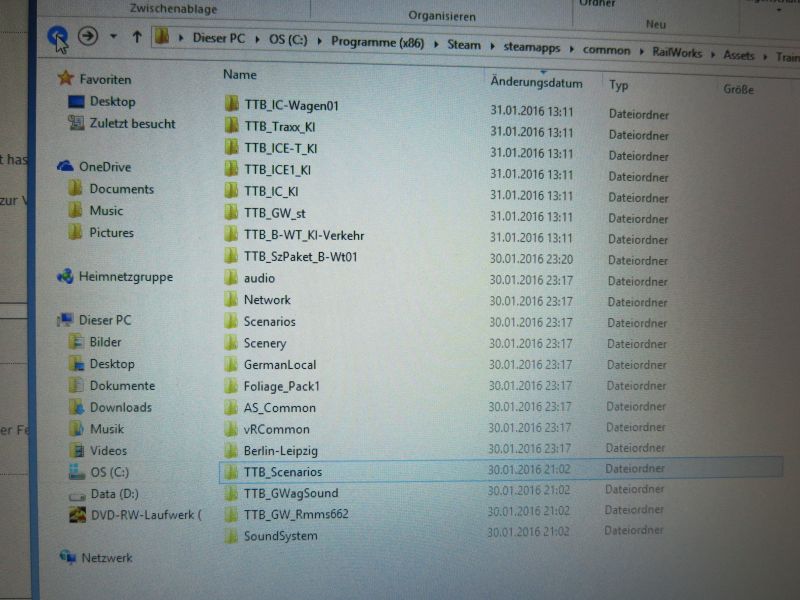Select 'steamapps' breadcrumb segment

[532, 47]
